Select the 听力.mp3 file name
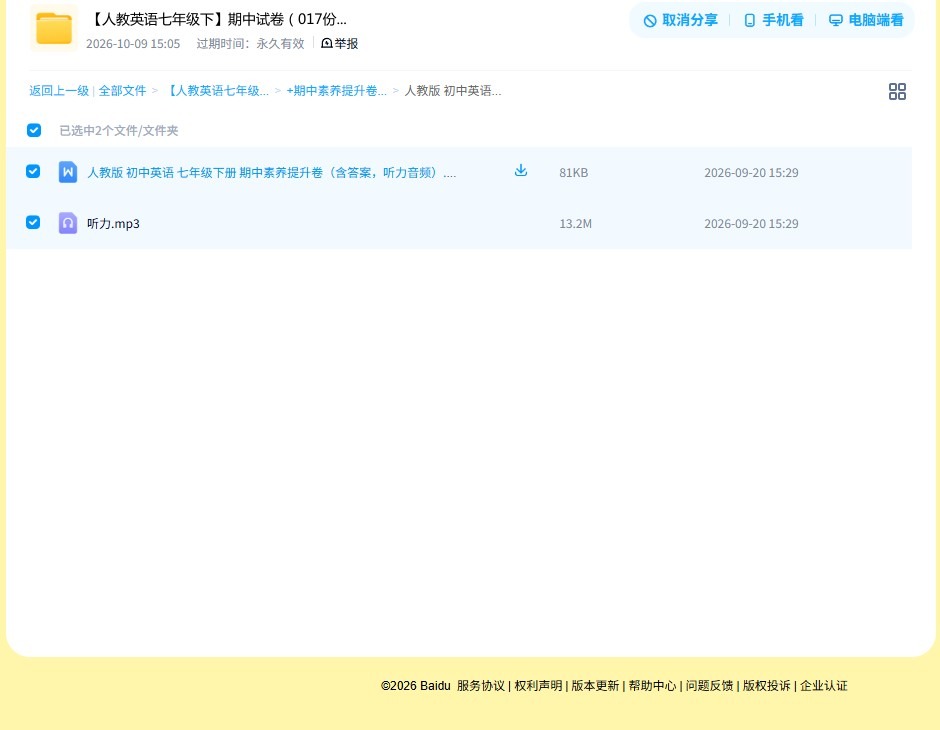This screenshot has width=940, height=730. (x=113, y=224)
